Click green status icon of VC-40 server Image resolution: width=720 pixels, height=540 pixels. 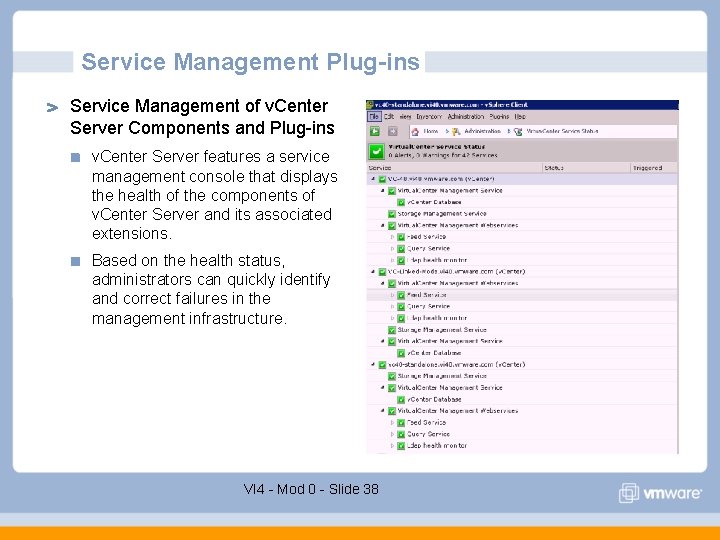382,179
